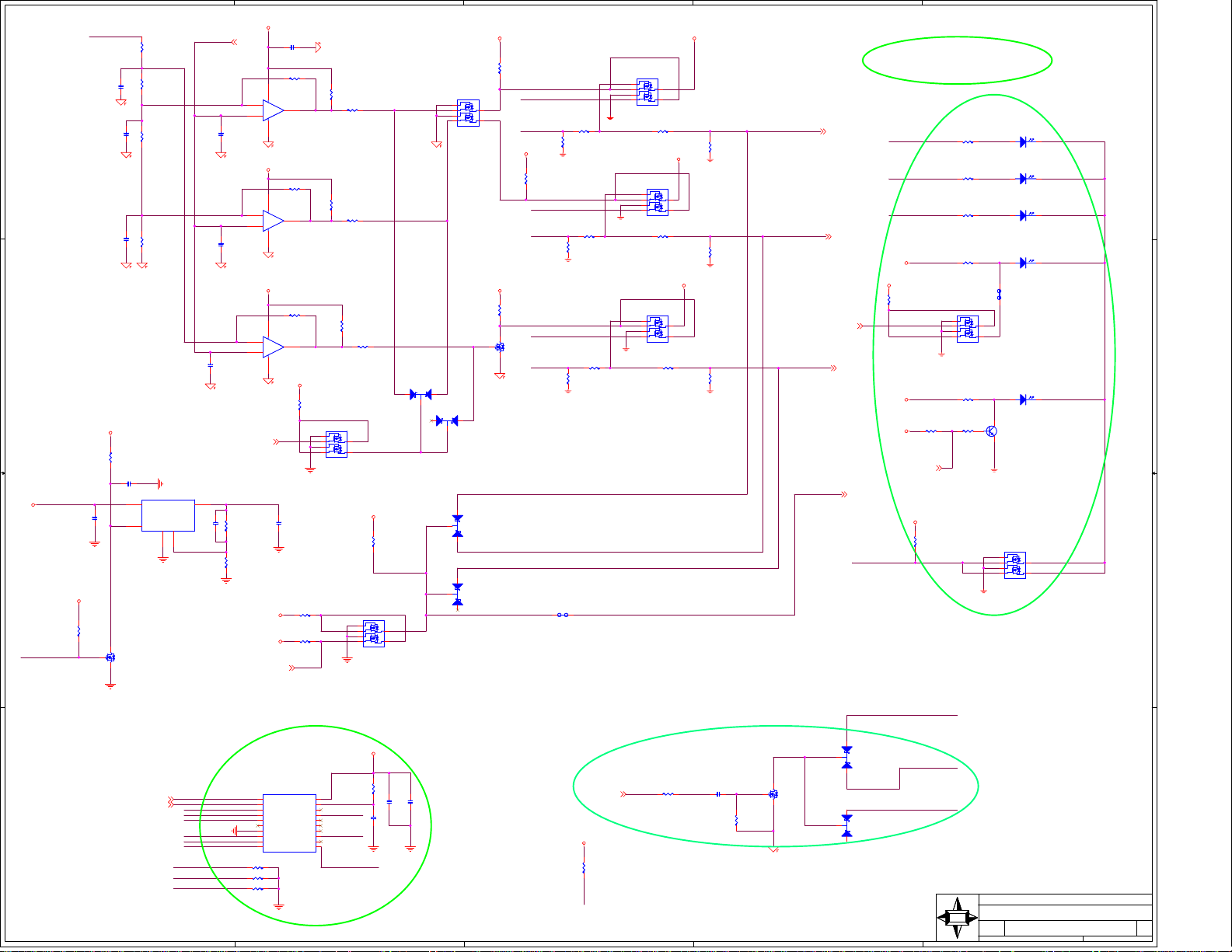The image size is (1232, 952).
Task: Select dual MOSFET box at top op-amp output
Action: tap(468, 113)
